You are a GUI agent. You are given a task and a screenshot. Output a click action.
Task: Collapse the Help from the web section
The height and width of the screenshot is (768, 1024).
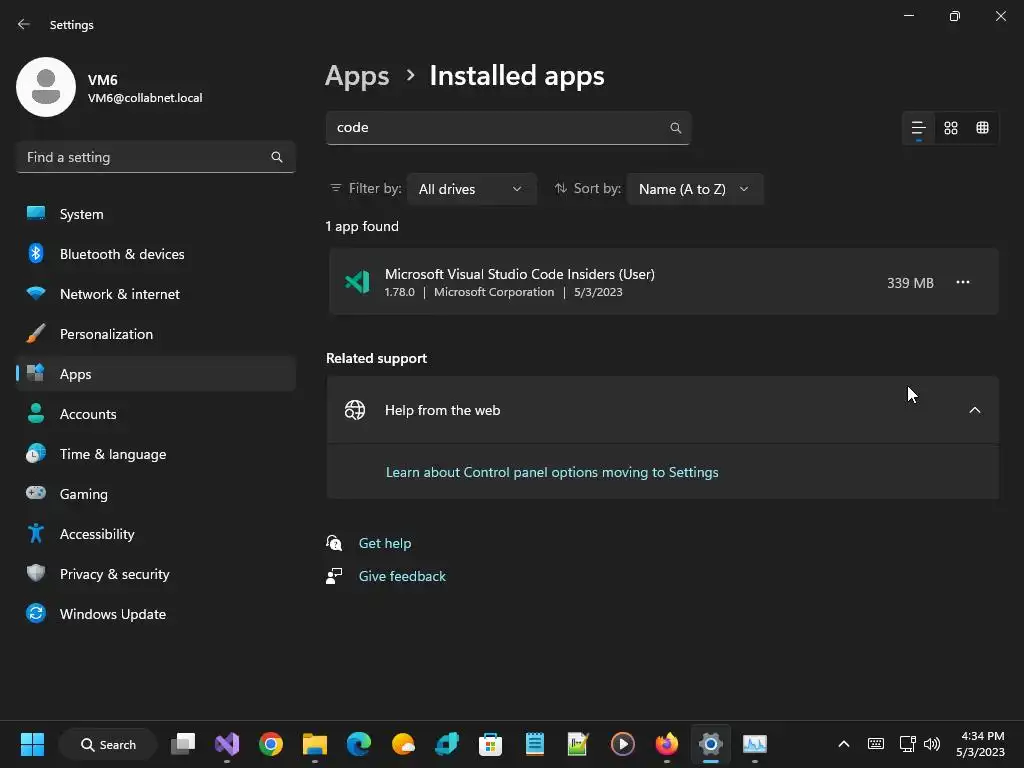pos(974,410)
